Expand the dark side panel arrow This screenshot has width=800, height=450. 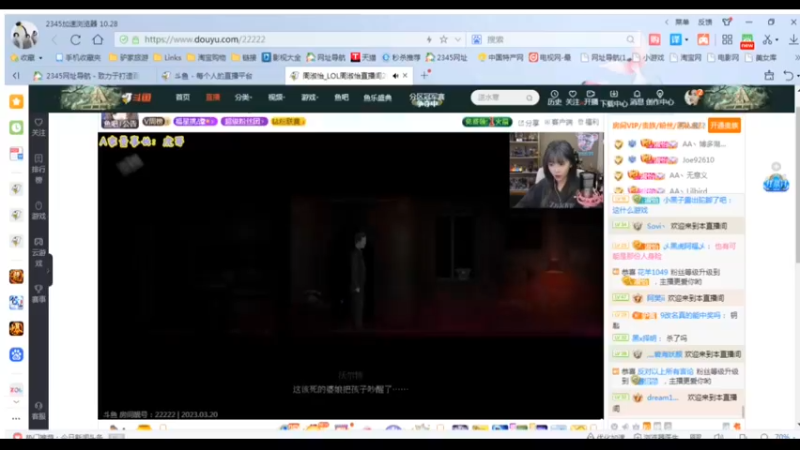click(48, 270)
